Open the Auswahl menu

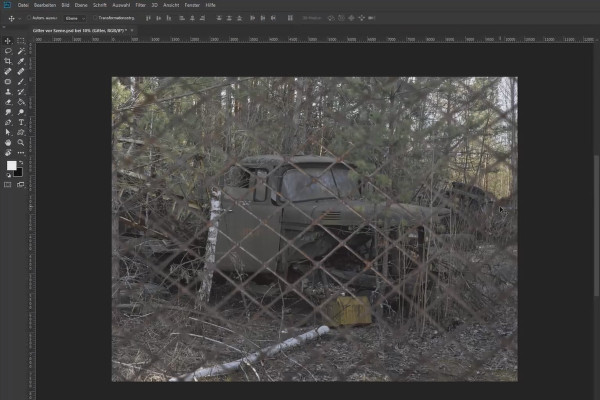[x=121, y=5]
